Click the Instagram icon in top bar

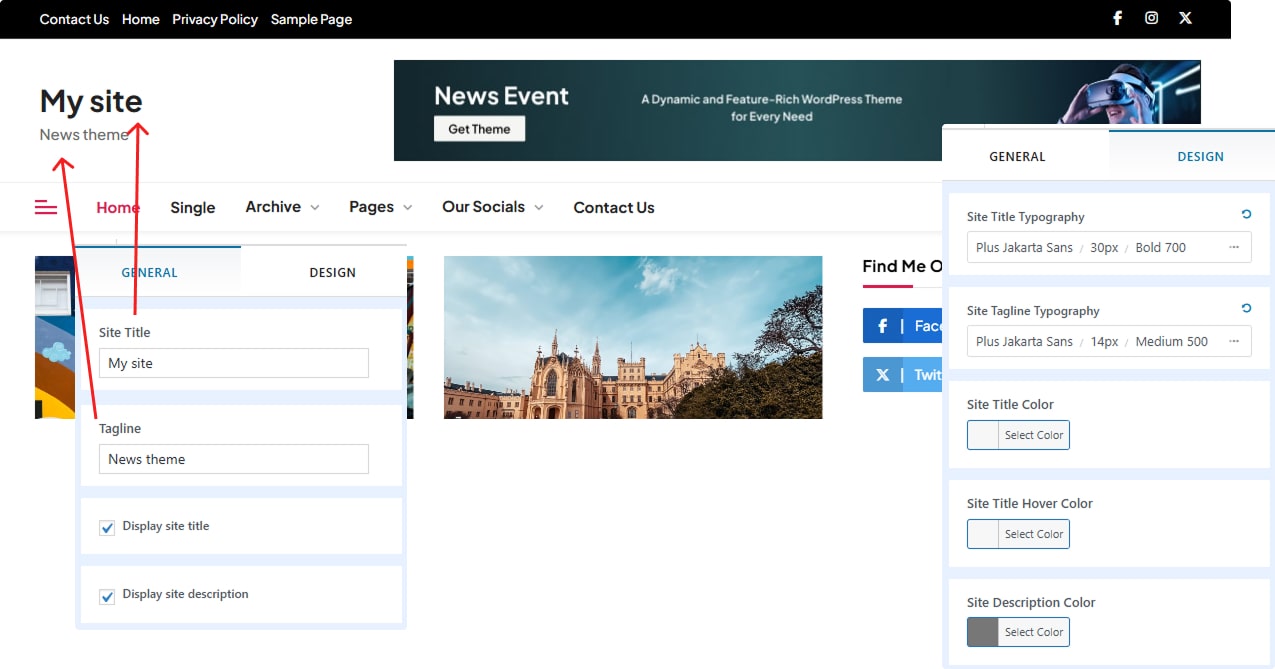pyautogui.click(x=1151, y=18)
